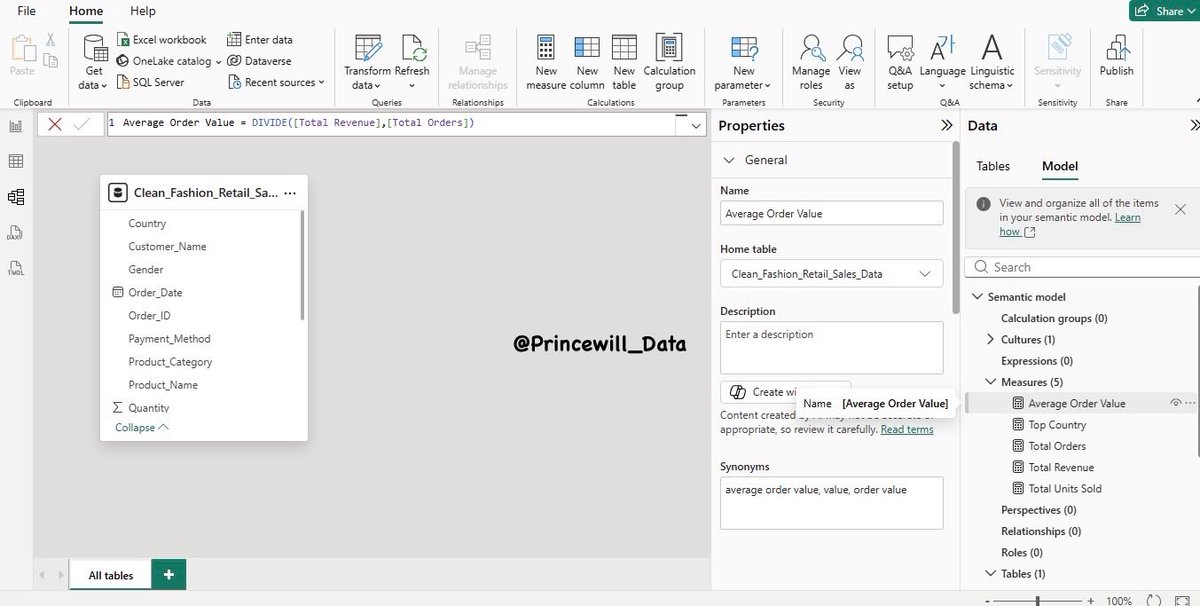
Task: Commit the formula with checkmark
Action: pos(81,124)
